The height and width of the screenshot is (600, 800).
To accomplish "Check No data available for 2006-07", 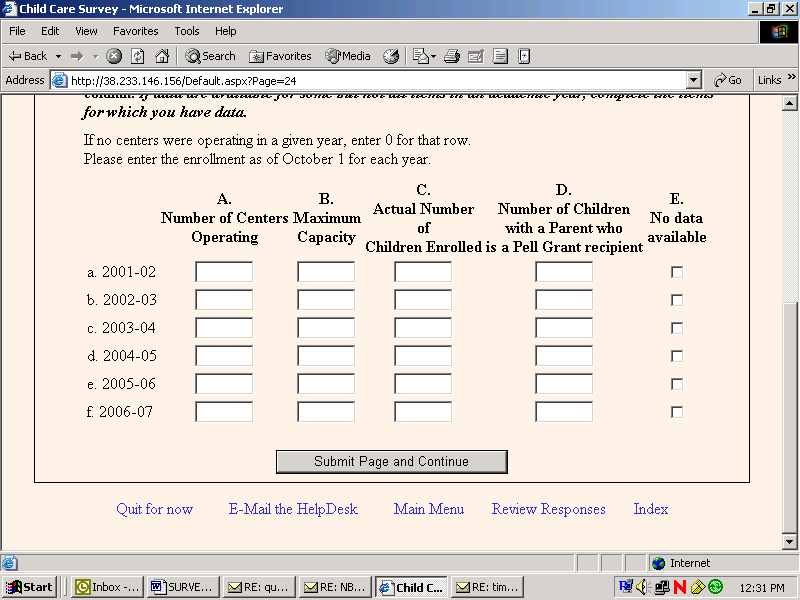I will coord(677,412).
